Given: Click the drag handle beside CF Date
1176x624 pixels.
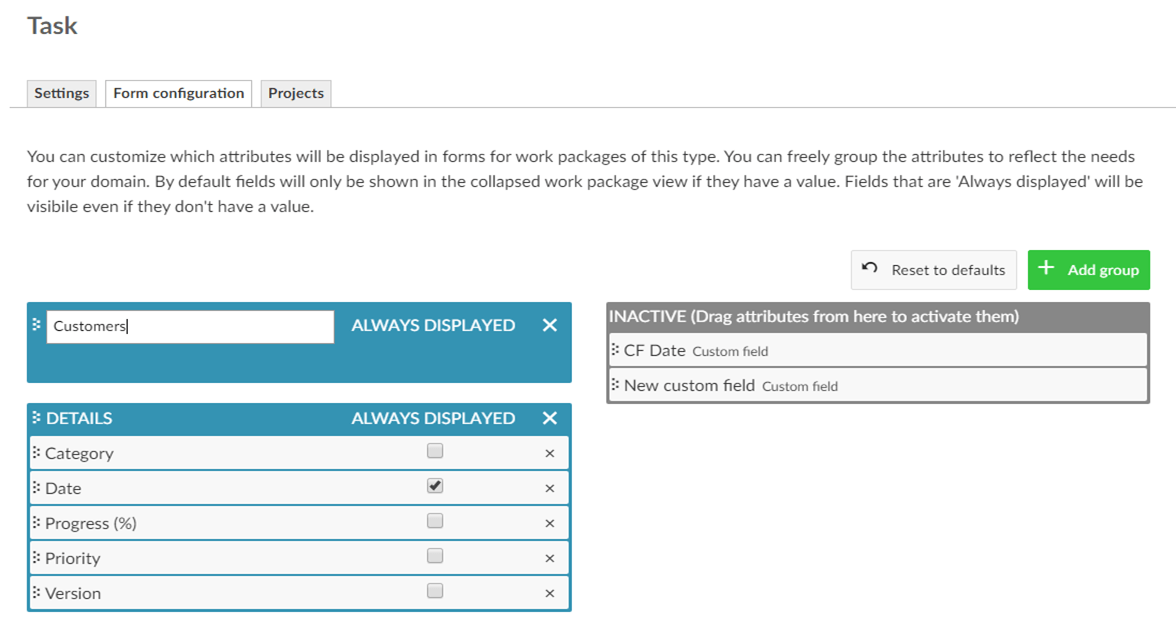Looking at the screenshot, I should tap(615, 350).
